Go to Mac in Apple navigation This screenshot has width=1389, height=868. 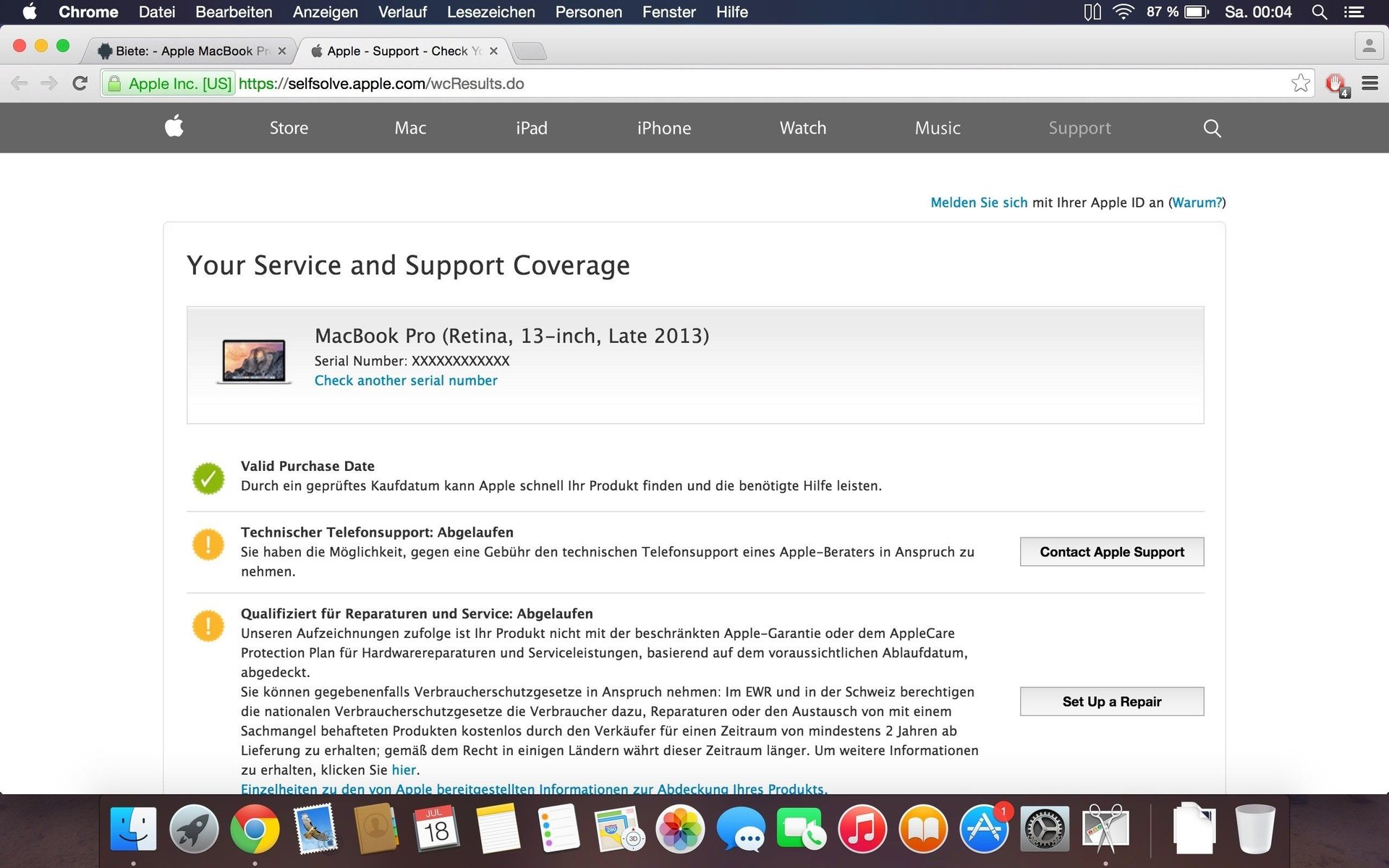pyautogui.click(x=410, y=128)
